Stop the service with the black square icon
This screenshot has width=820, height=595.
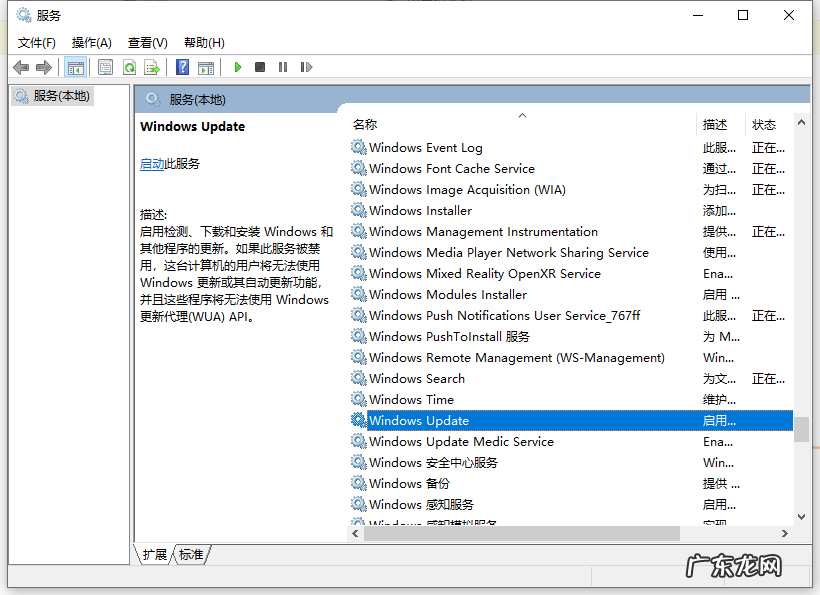259,66
